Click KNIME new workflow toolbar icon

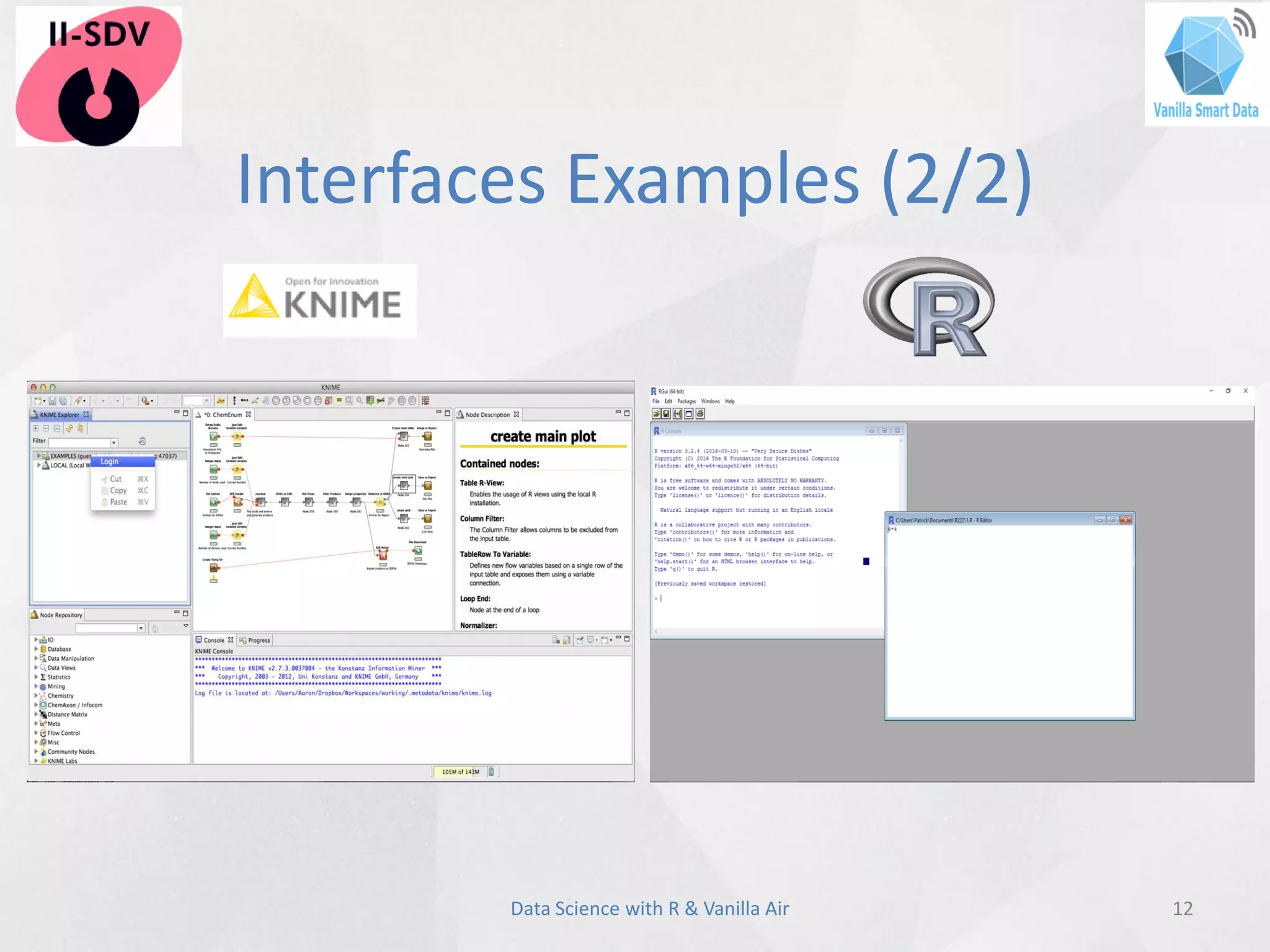(38, 401)
